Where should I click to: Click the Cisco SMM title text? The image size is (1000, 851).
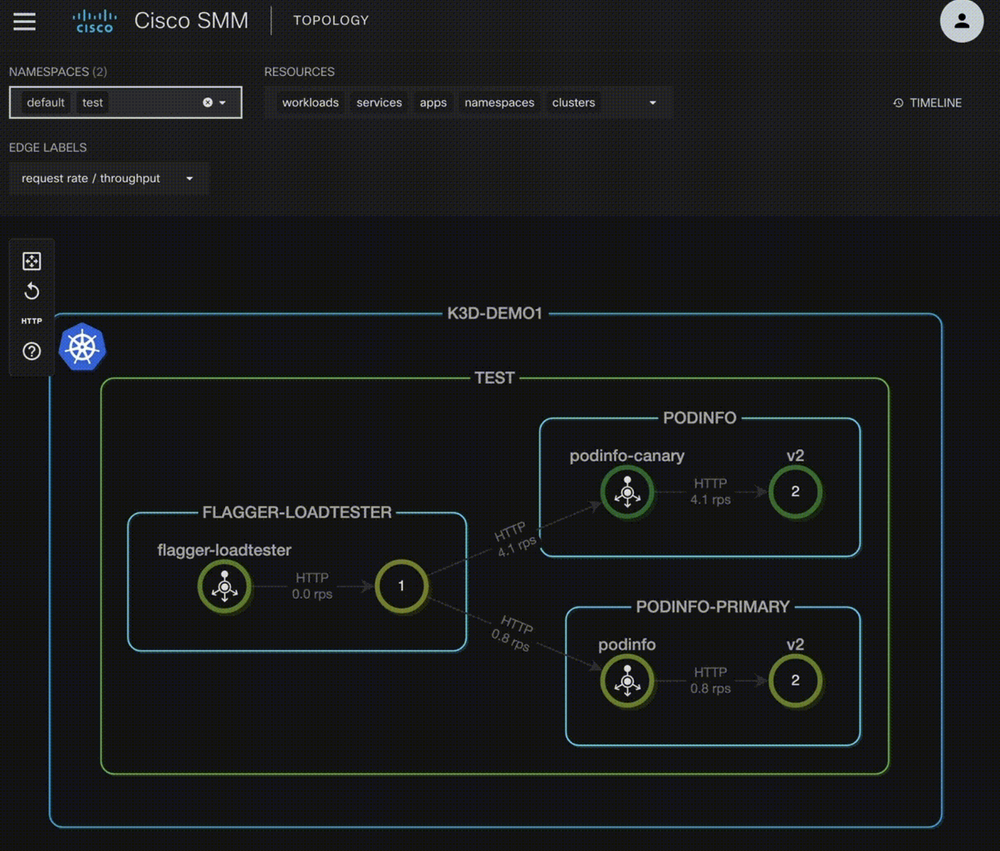tap(191, 20)
